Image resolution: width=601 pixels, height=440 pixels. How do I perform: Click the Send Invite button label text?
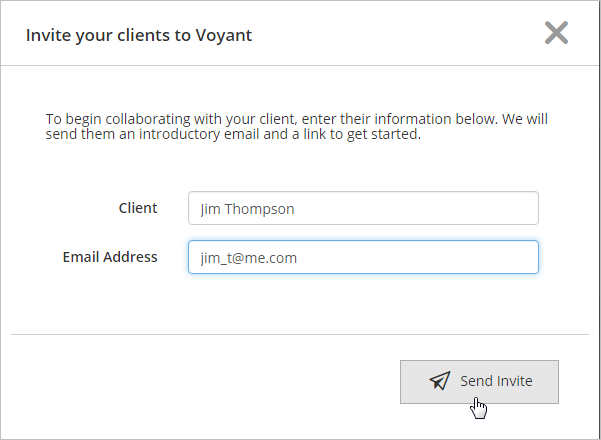pos(496,381)
